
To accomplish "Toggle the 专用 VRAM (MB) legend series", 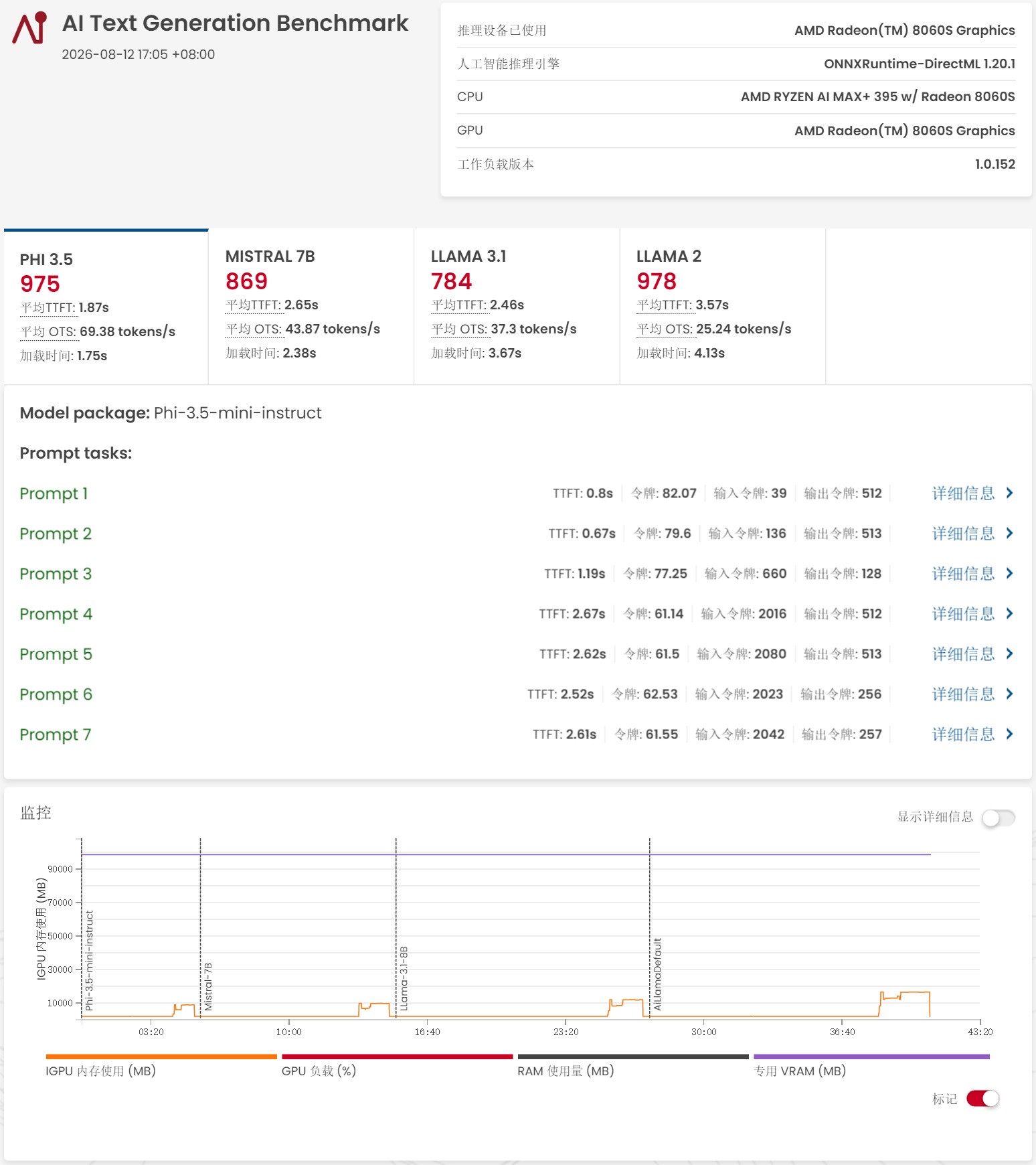I will 871,1065.
